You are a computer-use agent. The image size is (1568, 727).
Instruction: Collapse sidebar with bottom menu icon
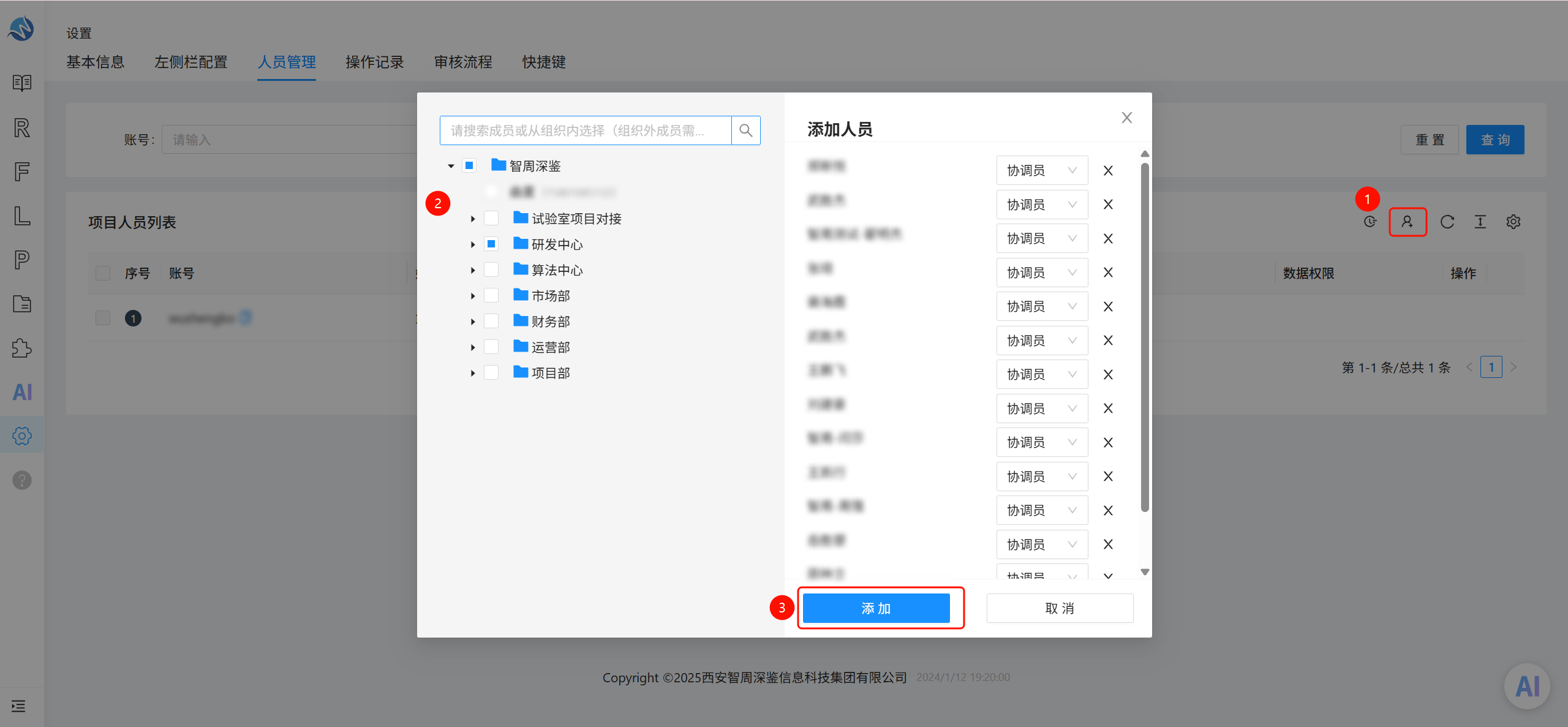tap(18, 706)
